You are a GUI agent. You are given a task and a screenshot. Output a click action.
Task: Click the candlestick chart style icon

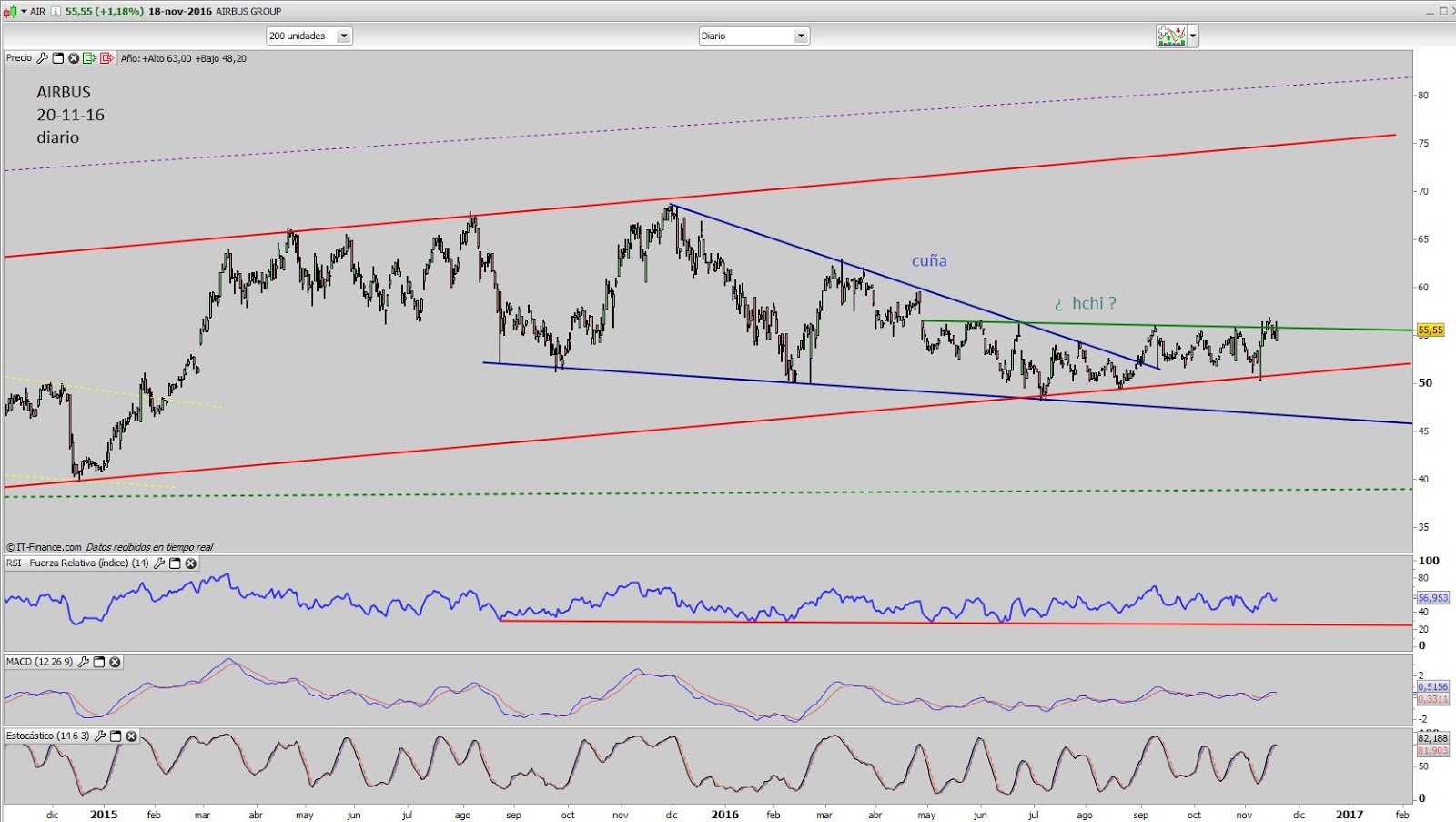11,11
